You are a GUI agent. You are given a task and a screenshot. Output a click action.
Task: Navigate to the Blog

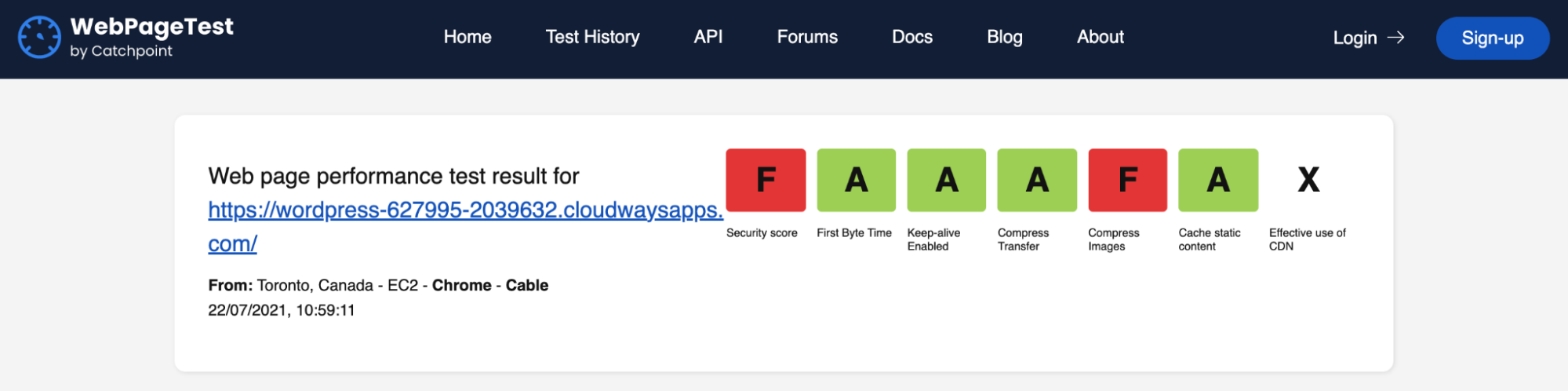coord(1005,37)
